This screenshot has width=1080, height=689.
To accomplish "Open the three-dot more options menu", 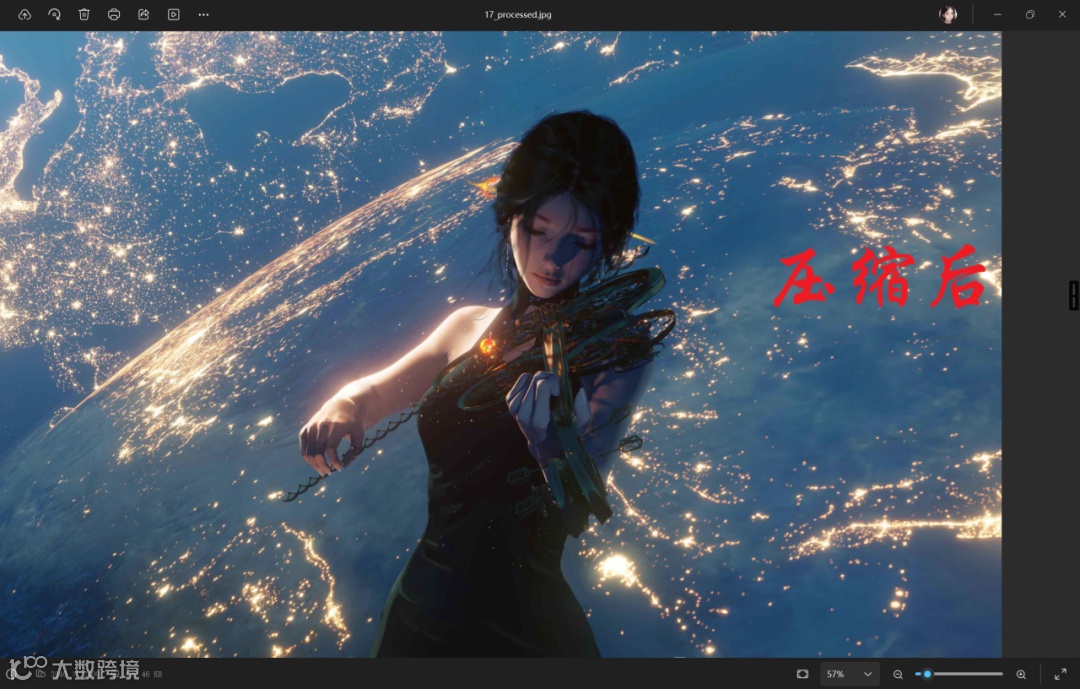I will [x=204, y=14].
